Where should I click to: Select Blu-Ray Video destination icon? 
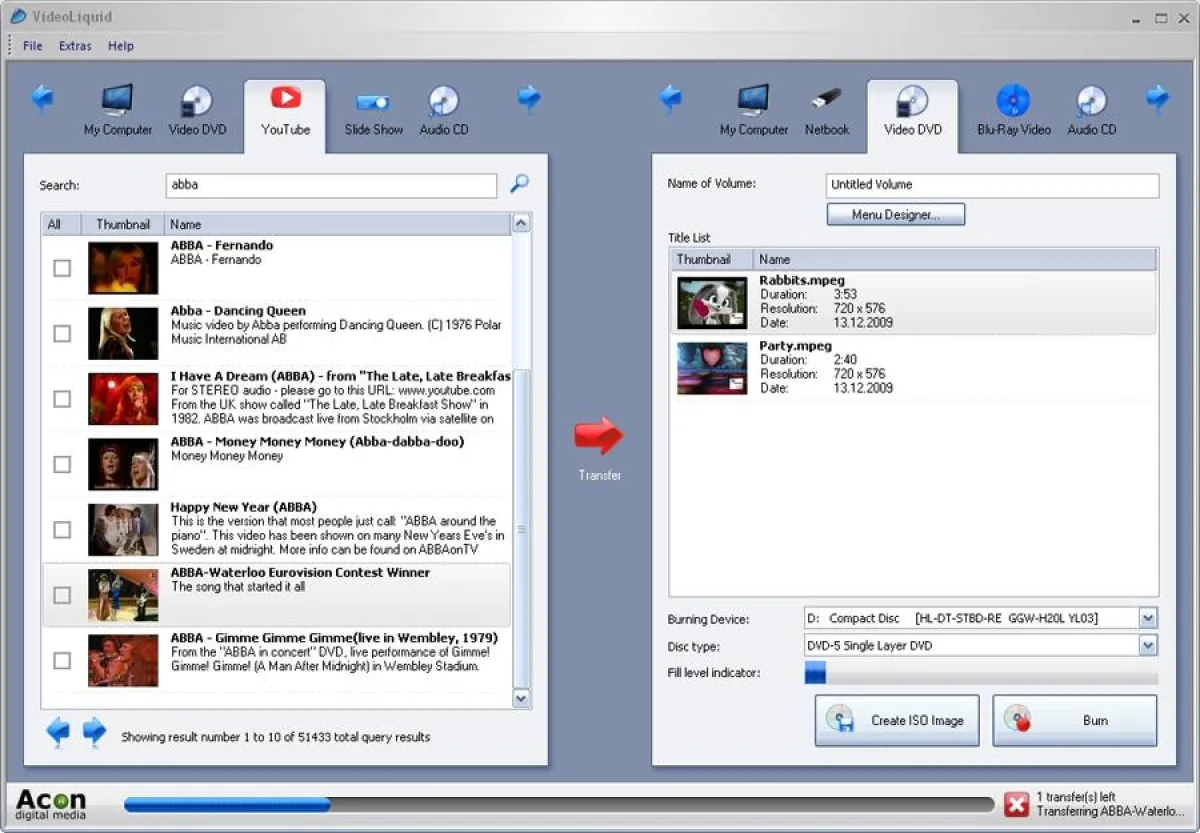pyautogui.click(x=1013, y=110)
